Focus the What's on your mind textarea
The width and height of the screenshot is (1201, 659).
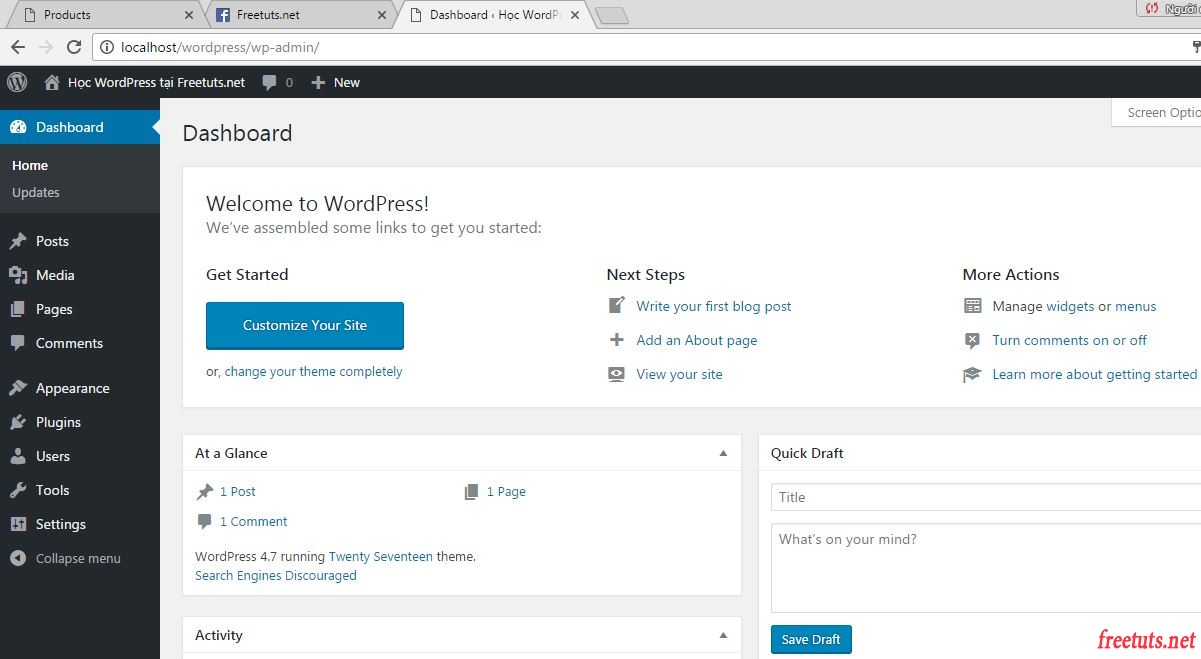click(986, 567)
